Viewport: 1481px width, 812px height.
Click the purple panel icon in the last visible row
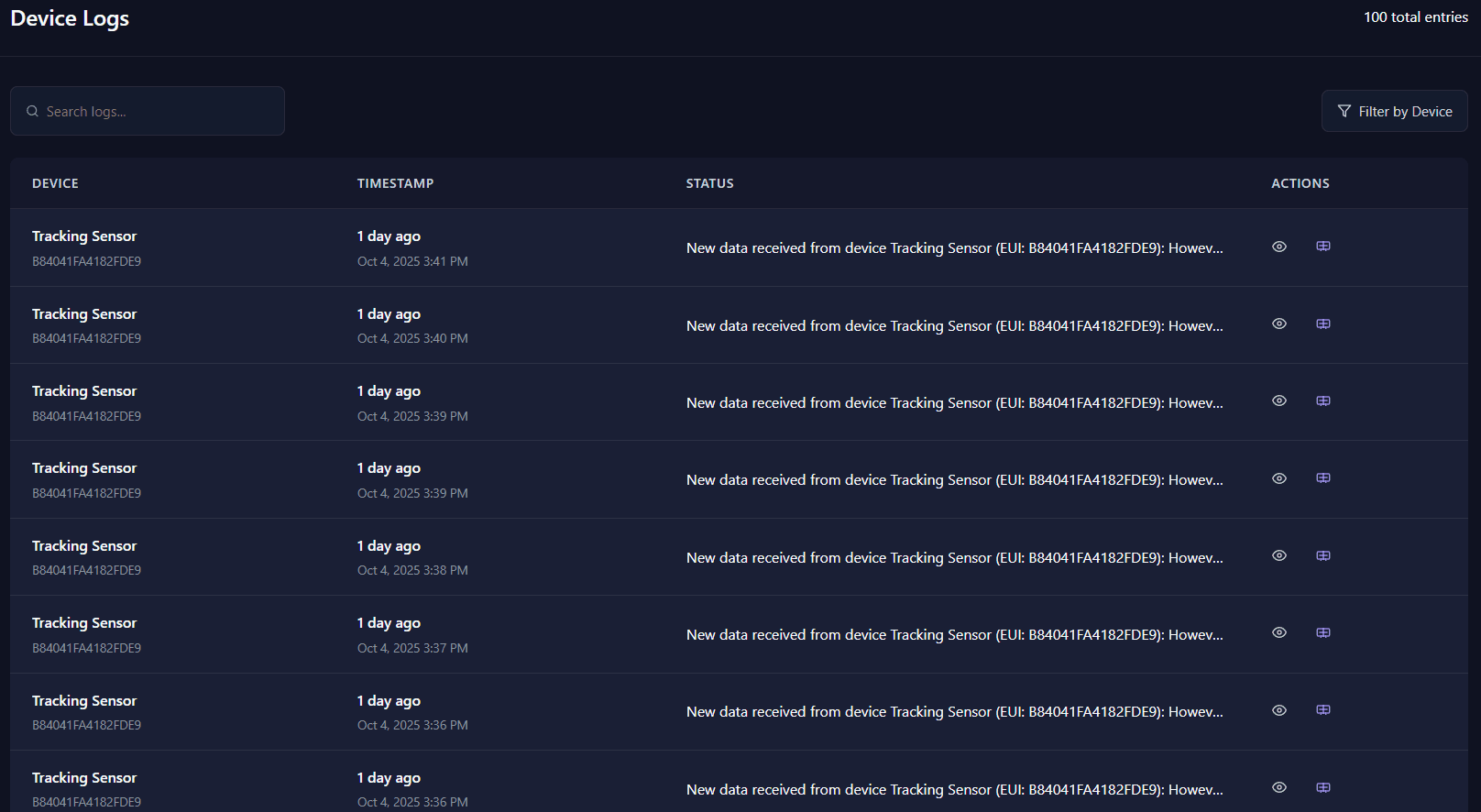1323,787
